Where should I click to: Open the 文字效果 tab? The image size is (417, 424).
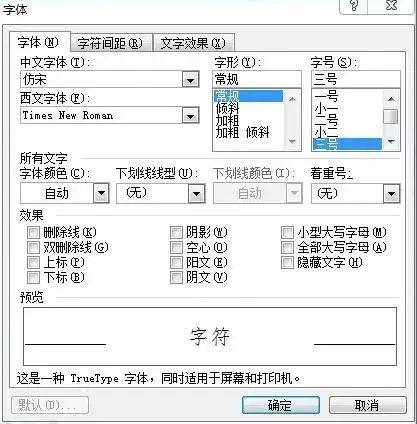coord(193,43)
